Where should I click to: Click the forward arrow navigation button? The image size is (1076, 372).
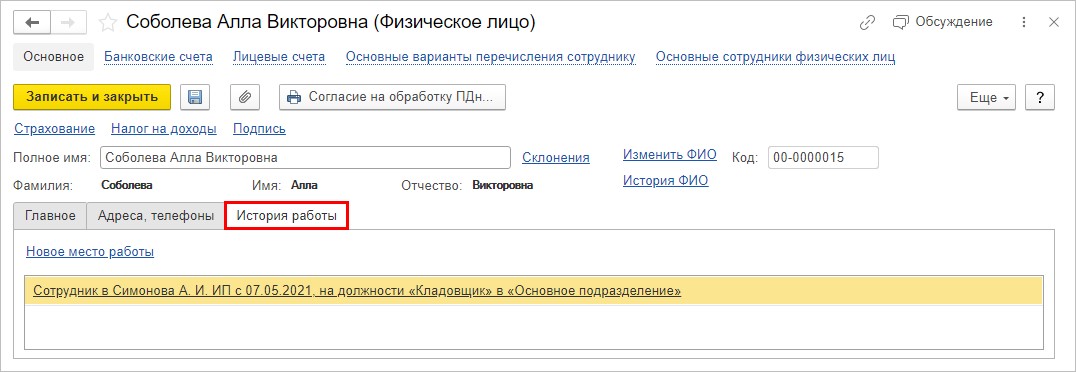tap(68, 22)
